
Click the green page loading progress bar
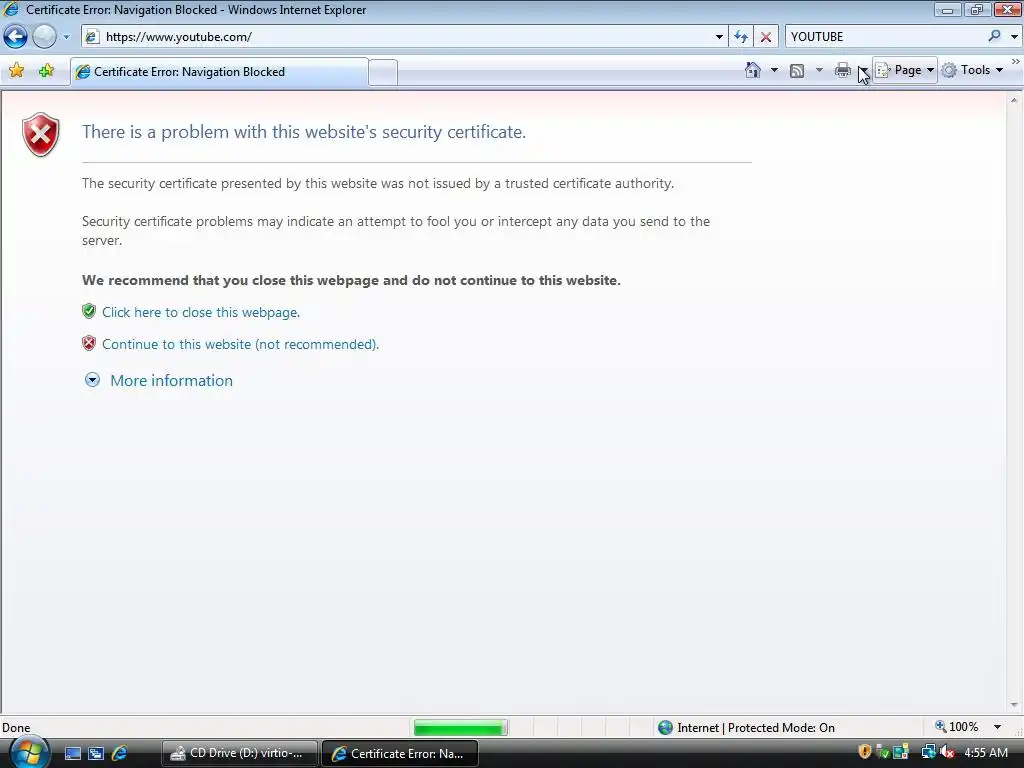click(460, 727)
